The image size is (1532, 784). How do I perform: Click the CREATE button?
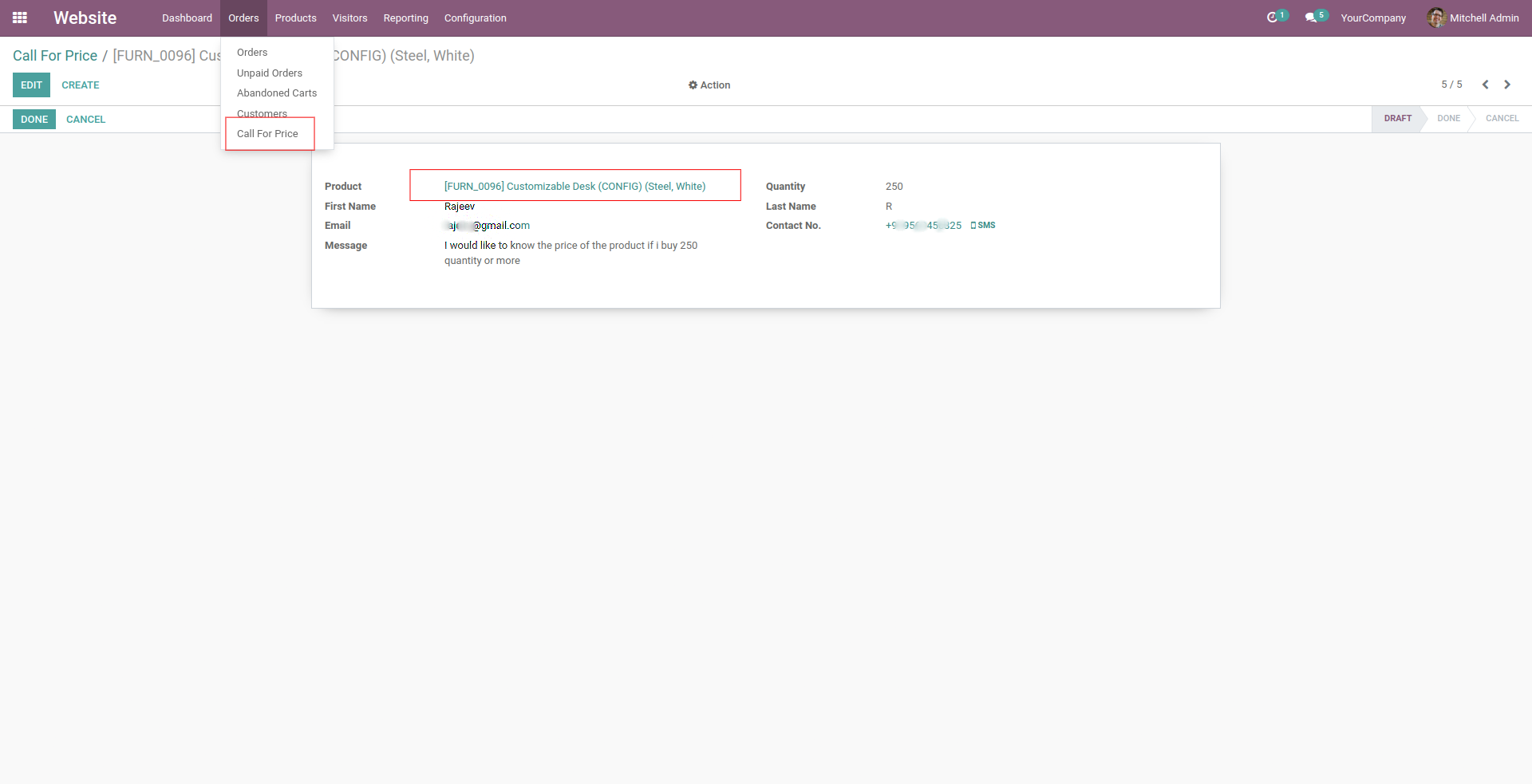(x=81, y=85)
